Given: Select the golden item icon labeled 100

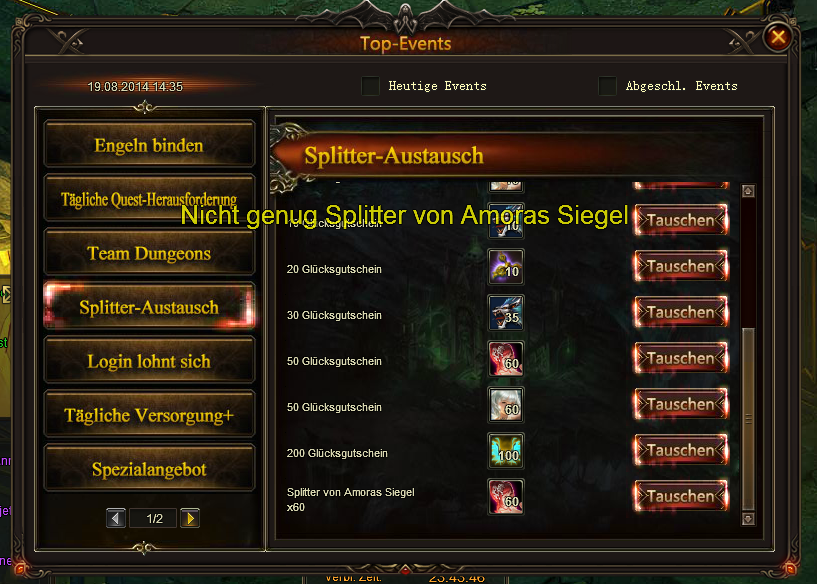Looking at the screenshot, I should 505,451.
